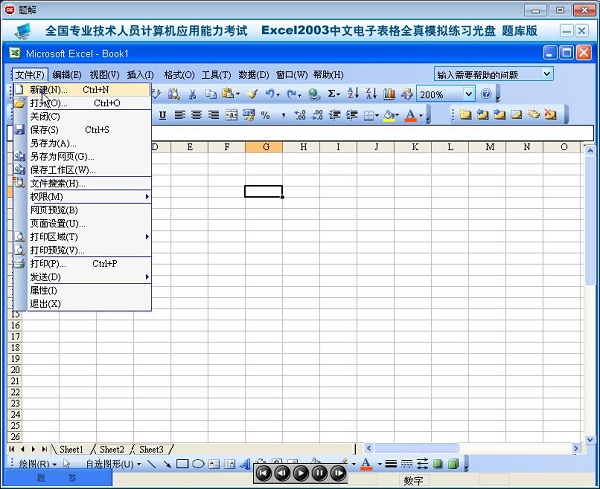Viewport: 600px width, 489px height.
Task: Expand the help question box dropdown
Action: tap(547, 73)
